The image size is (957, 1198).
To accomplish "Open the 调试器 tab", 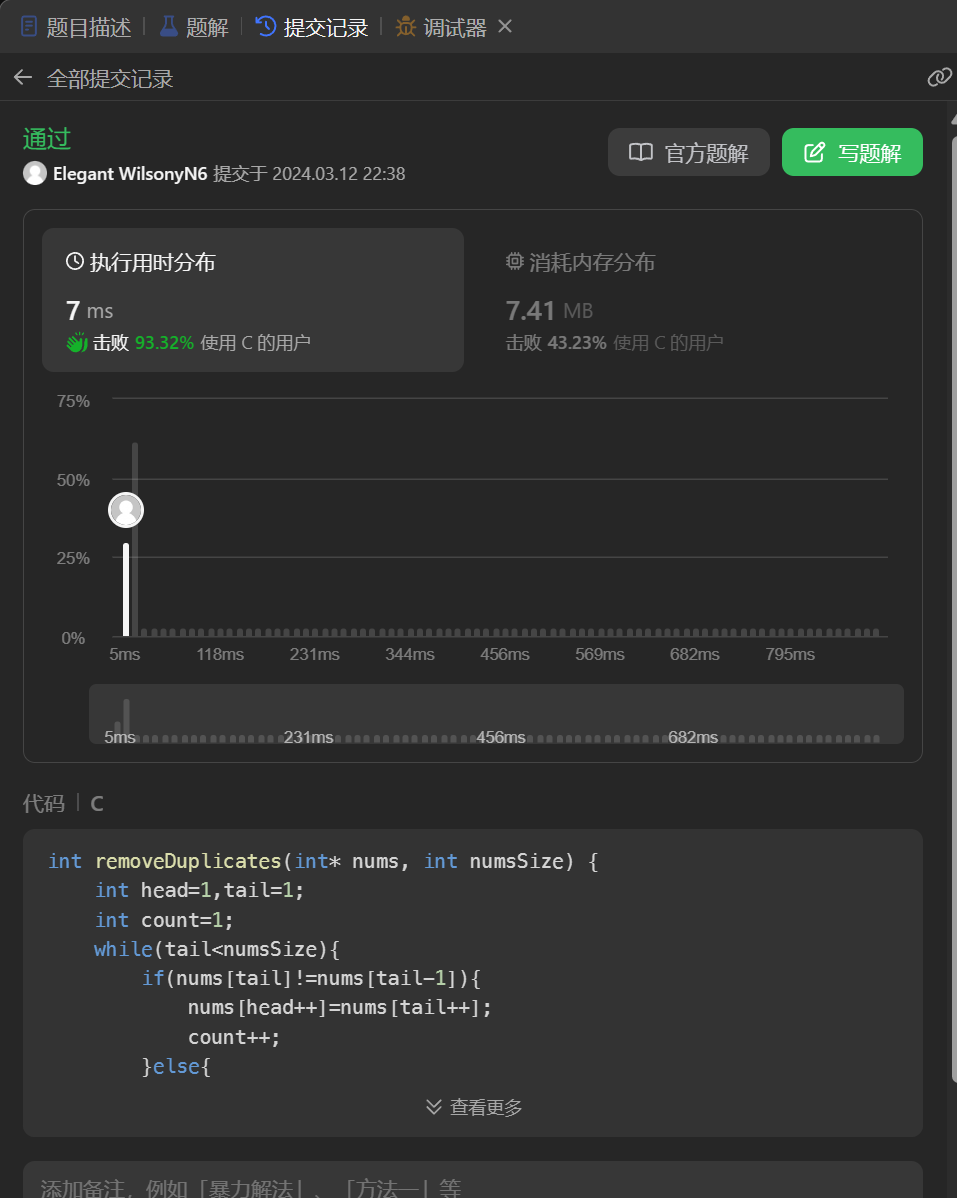I will tap(442, 27).
